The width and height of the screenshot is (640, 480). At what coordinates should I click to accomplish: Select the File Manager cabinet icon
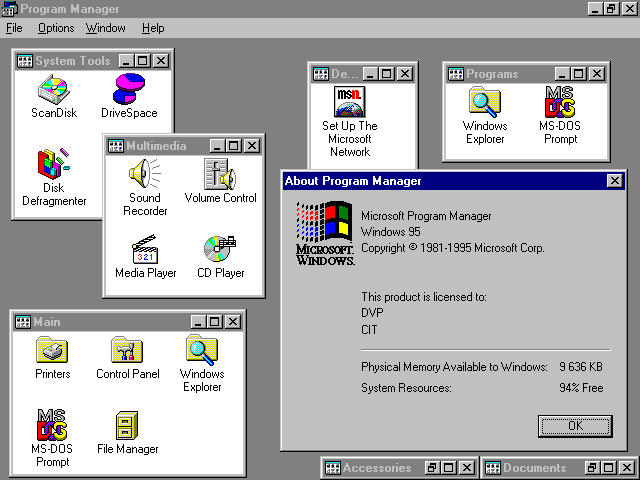[127, 426]
